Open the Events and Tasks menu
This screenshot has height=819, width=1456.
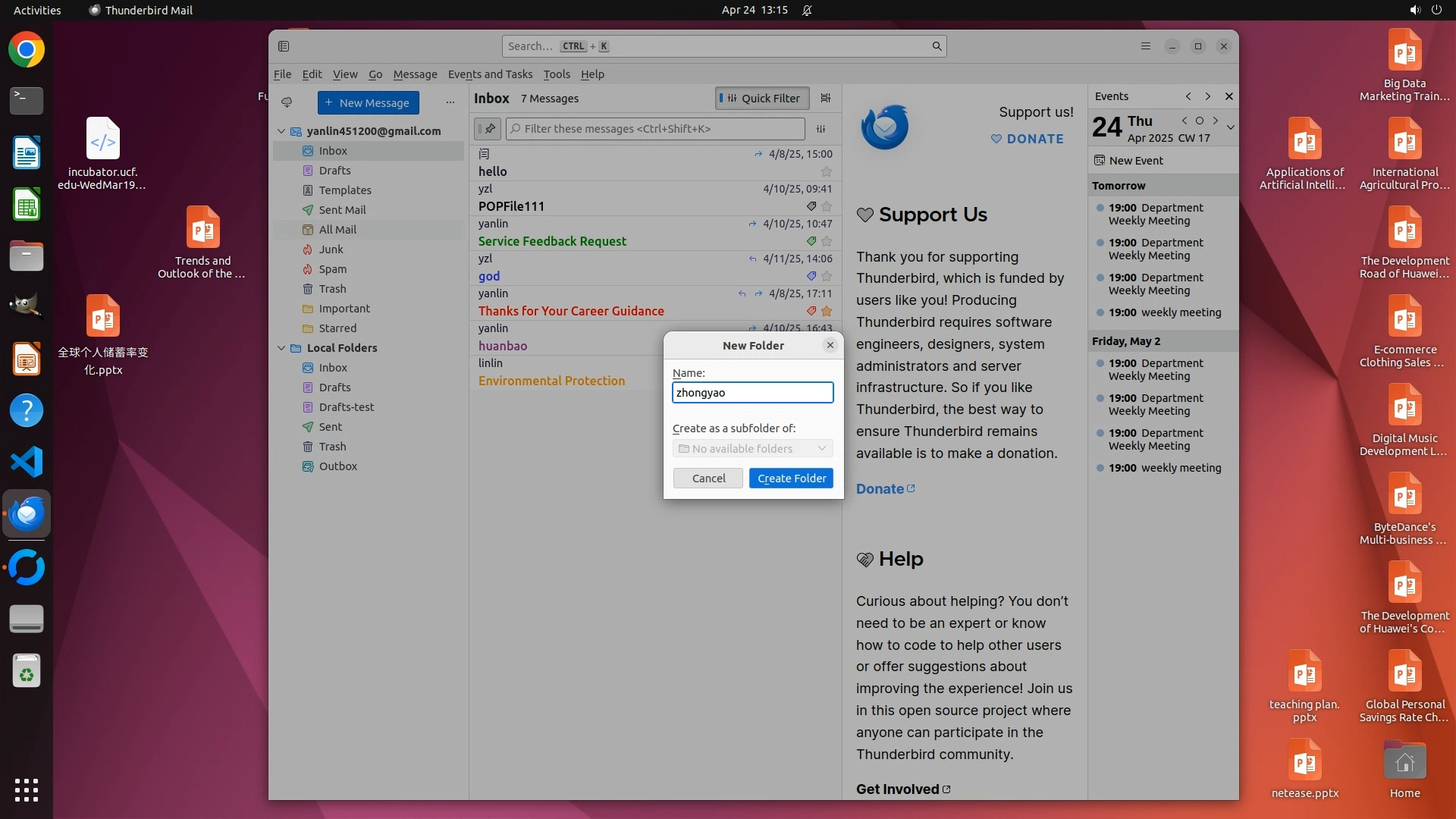coord(490,74)
